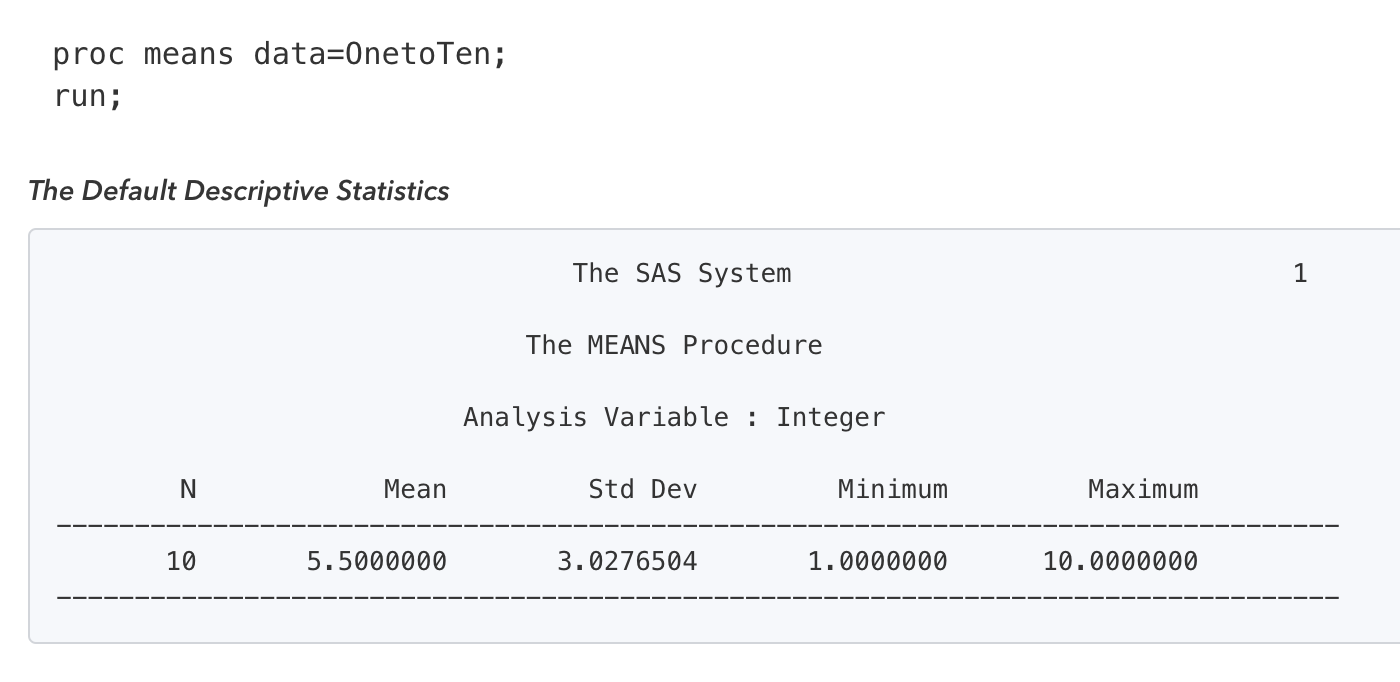
Task: Click 'Analysis Variable : Integer' line
Action: (x=674, y=417)
